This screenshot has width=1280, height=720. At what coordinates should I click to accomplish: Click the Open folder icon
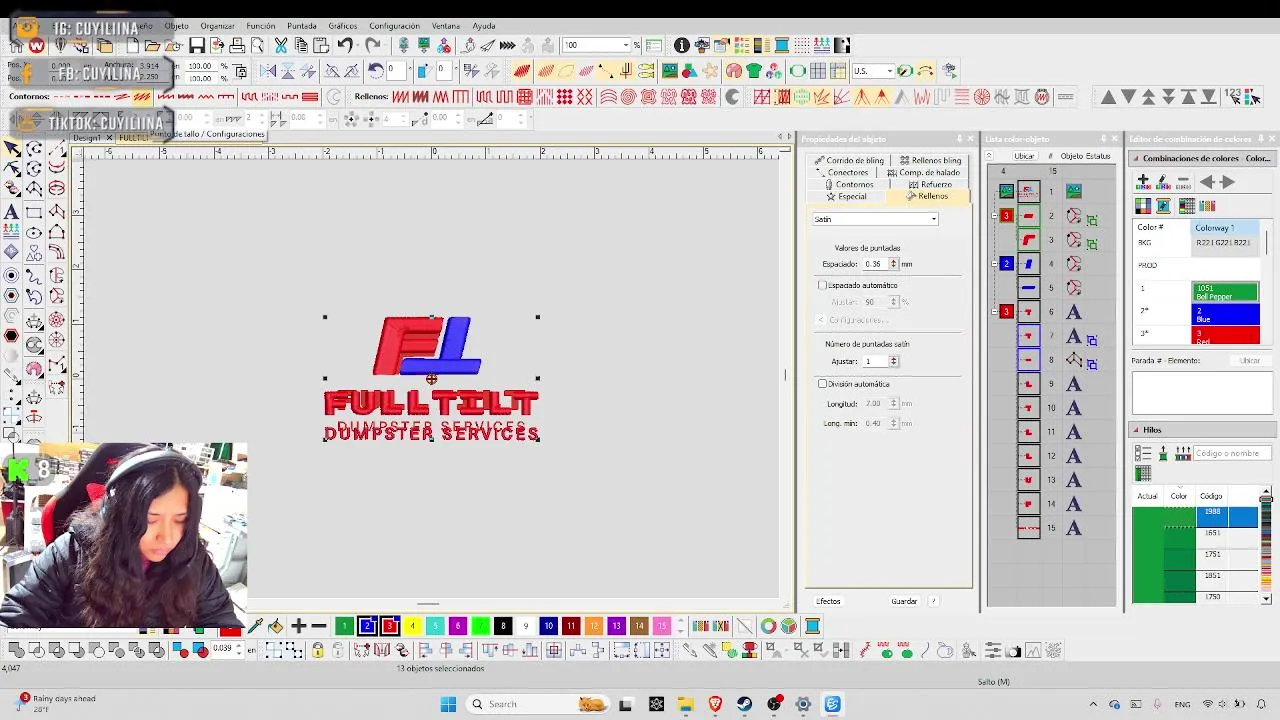(x=152, y=46)
